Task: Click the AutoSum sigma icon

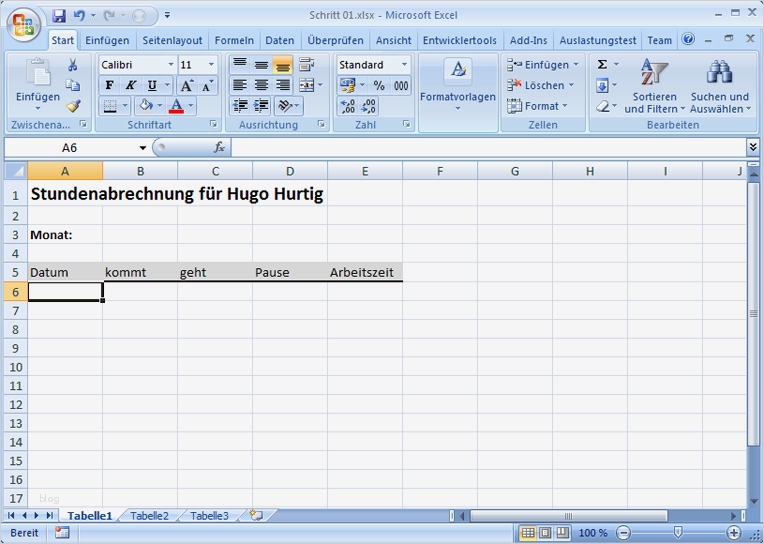Action: (x=602, y=64)
